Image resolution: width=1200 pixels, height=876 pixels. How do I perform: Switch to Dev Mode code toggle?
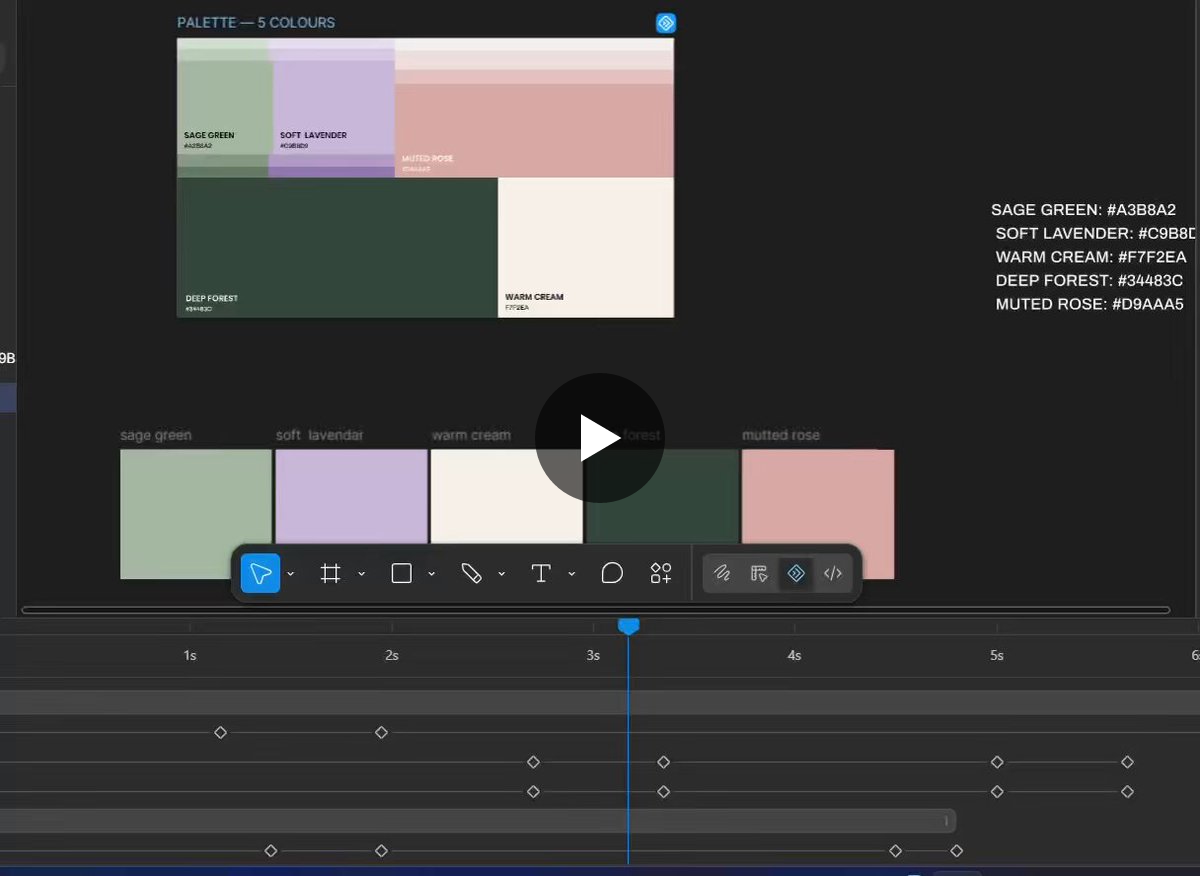(x=833, y=573)
